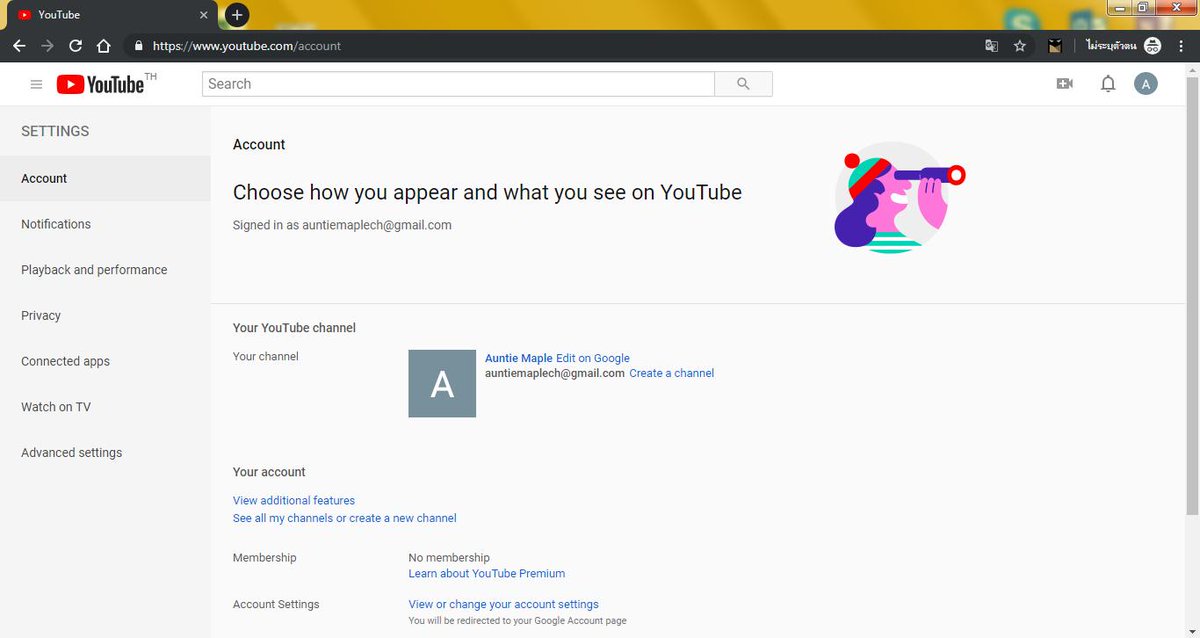Open the incognito profile indicator
The width and height of the screenshot is (1200, 638).
click(1123, 46)
